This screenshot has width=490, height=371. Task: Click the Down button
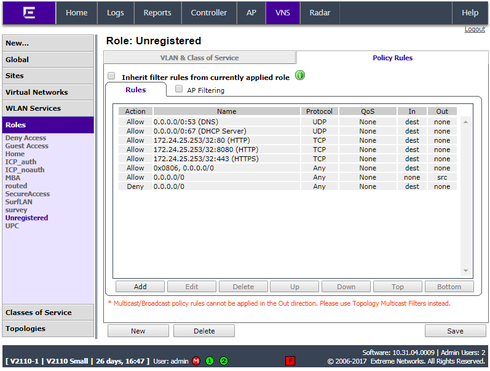click(346, 287)
